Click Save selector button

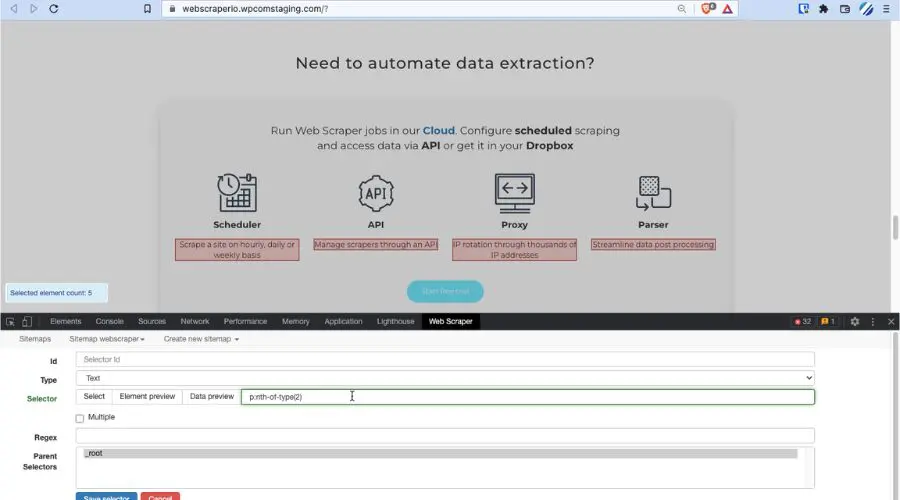(106, 497)
